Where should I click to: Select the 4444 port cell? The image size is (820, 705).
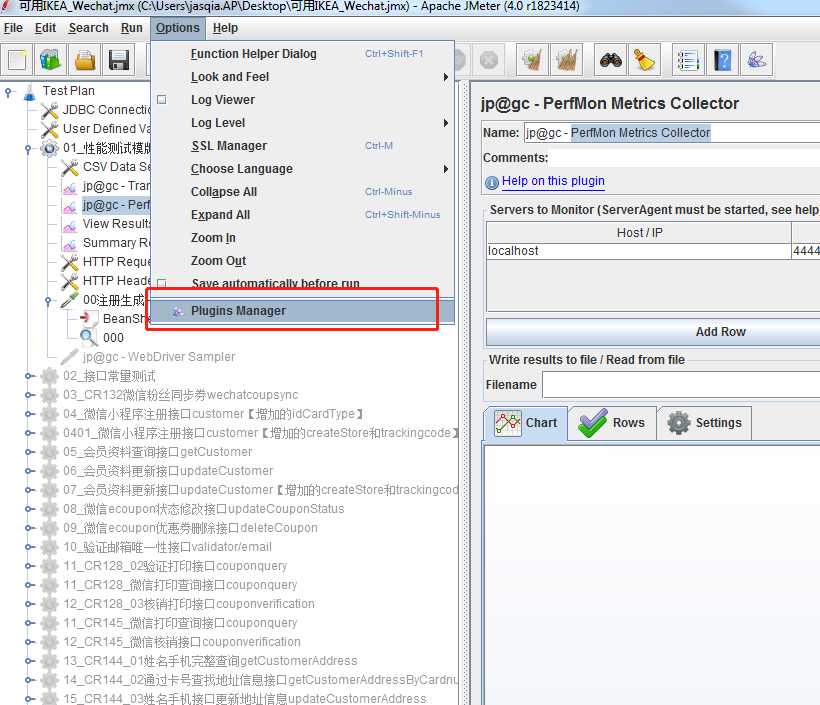point(806,251)
